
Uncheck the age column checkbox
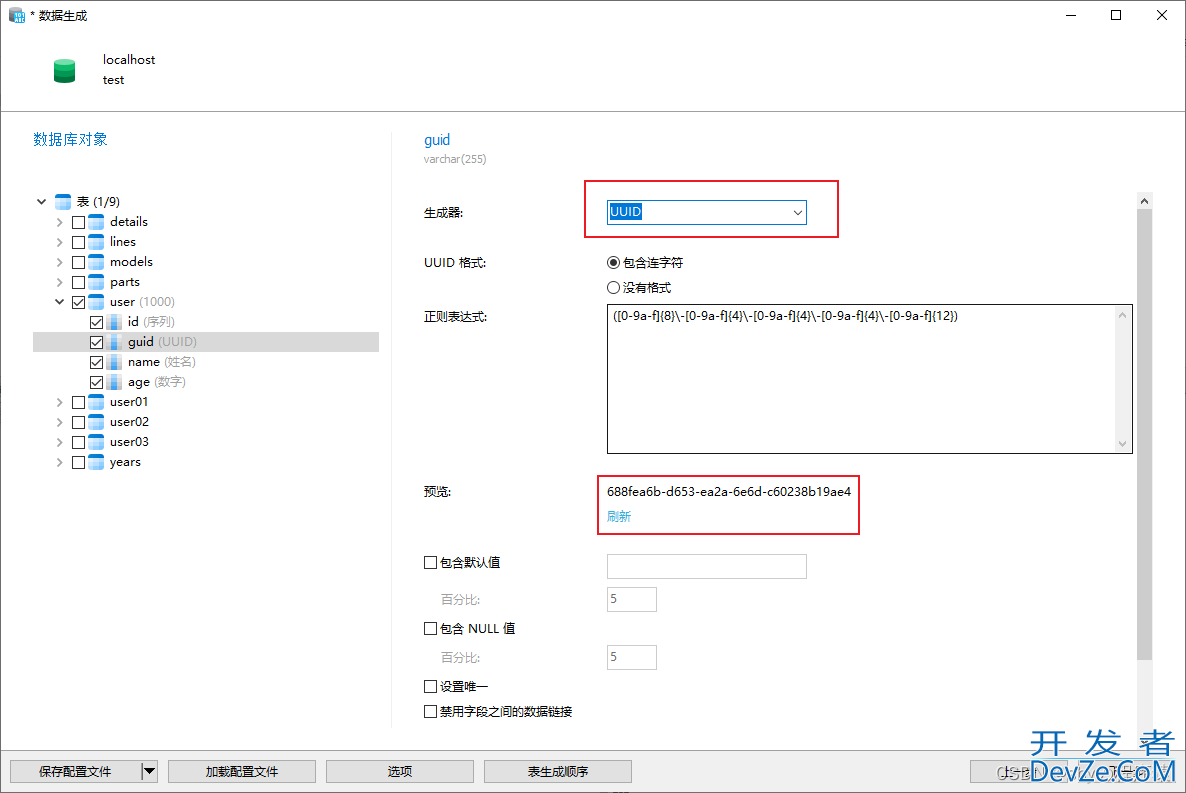pyautogui.click(x=96, y=382)
